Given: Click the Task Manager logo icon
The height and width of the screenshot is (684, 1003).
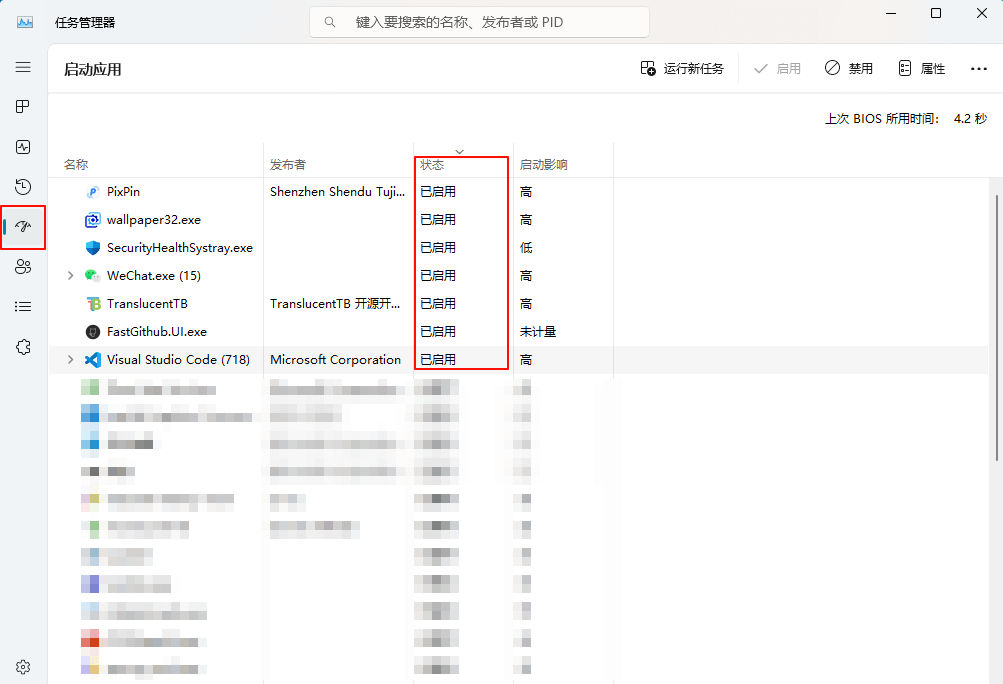Looking at the screenshot, I should 23,21.
